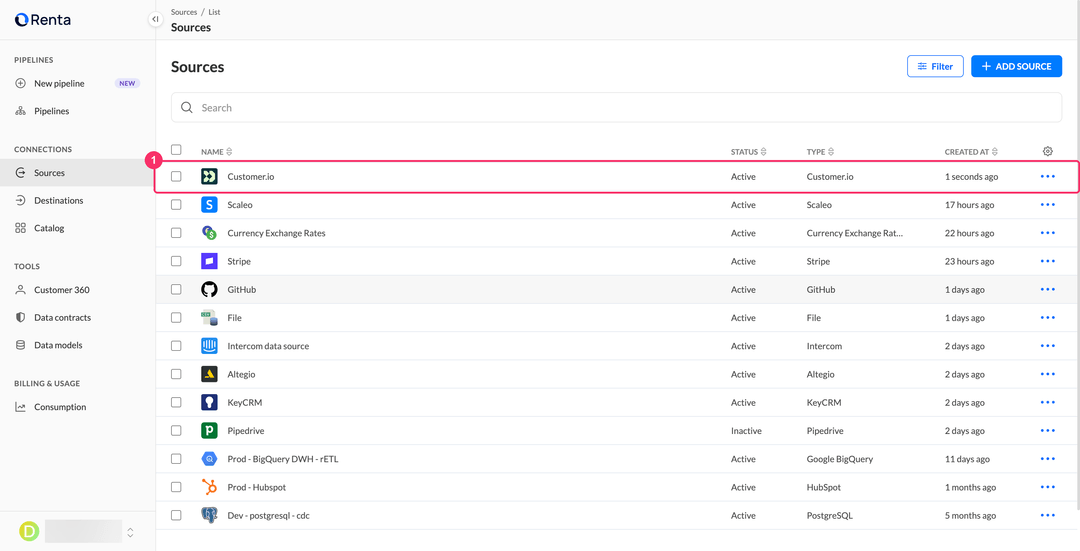Image resolution: width=1080 pixels, height=551 pixels.
Task: Click the Scaleo source logo icon
Action: coord(209,205)
